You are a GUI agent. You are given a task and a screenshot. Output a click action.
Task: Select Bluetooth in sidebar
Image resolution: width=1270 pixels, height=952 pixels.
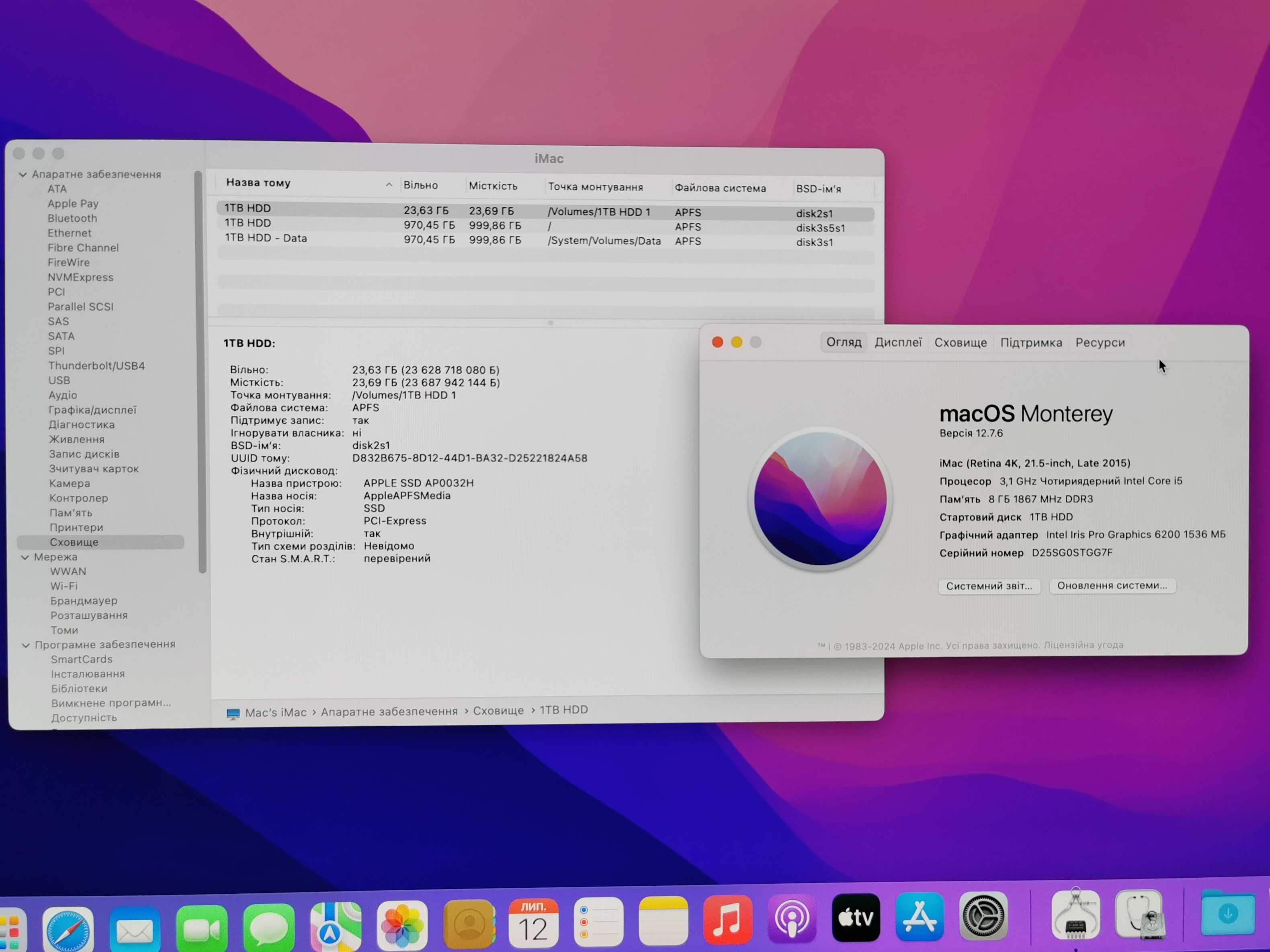tap(72, 219)
